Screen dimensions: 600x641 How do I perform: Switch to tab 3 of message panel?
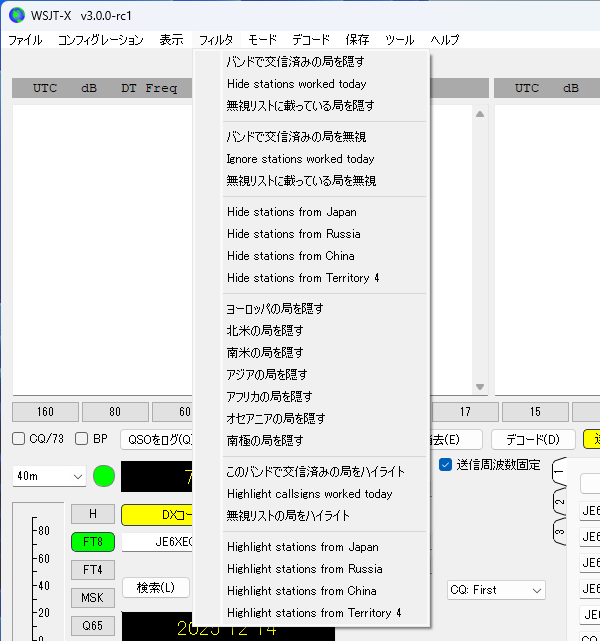click(560, 531)
